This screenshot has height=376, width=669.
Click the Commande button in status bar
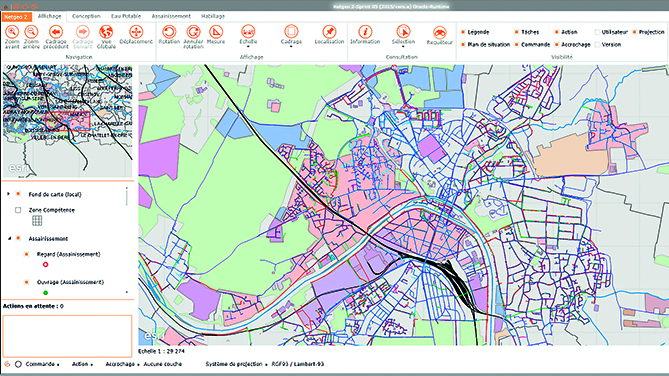(42, 364)
